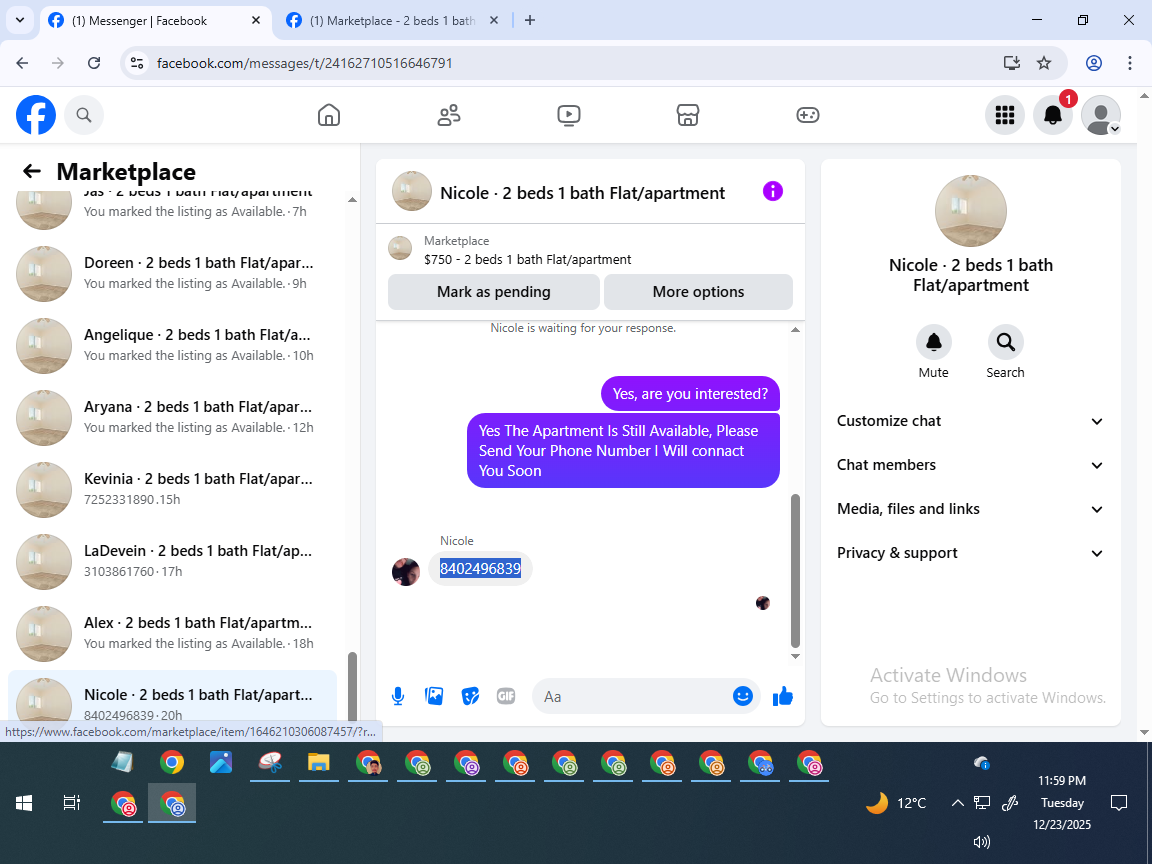The width and height of the screenshot is (1152, 864).
Task: Open Windows Start menu
Action: tap(24, 803)
